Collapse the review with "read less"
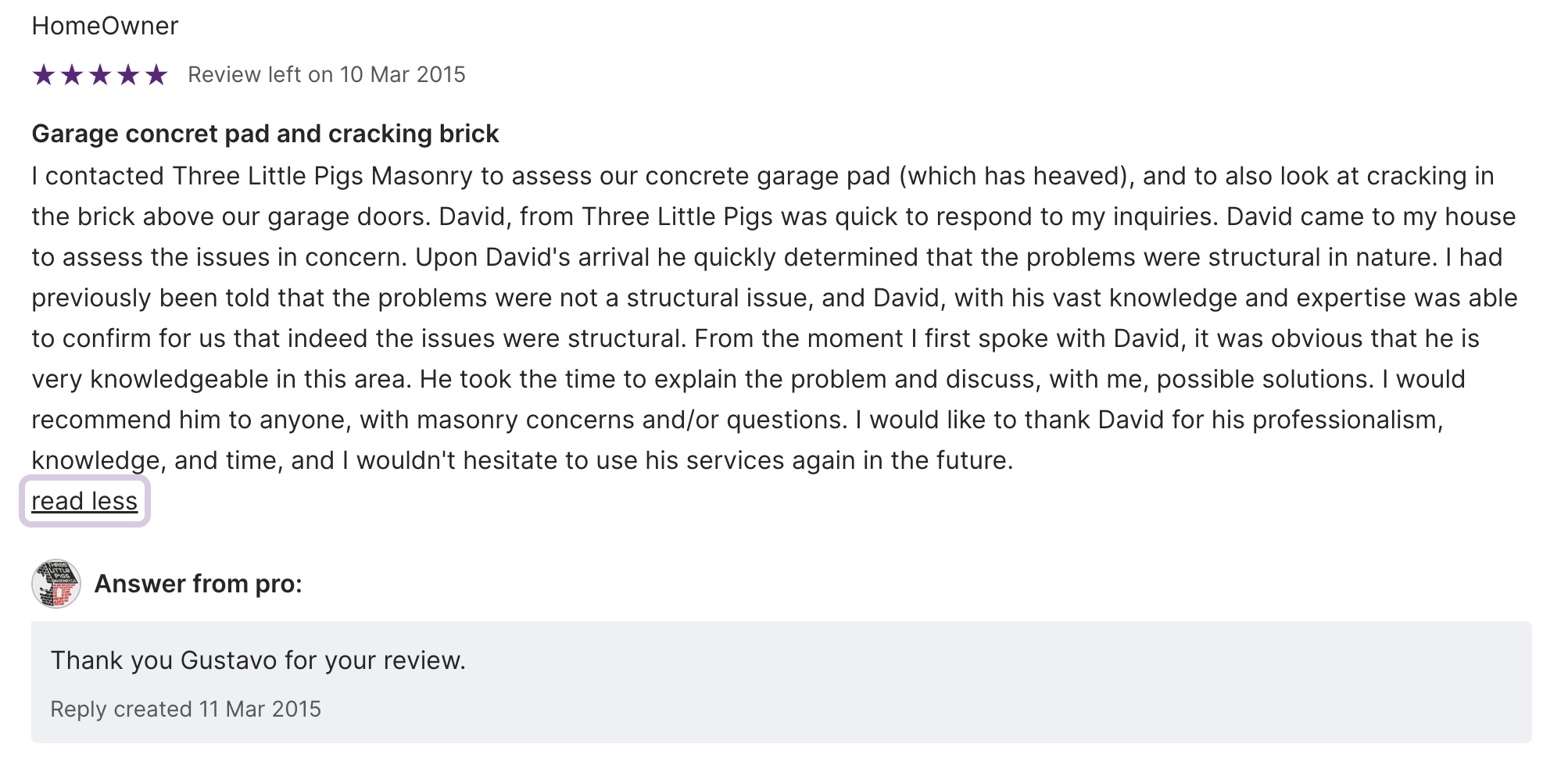Image resolution: width=1568 pixels, height=769 pixels. pyautogui.click(x=84, y=501)
